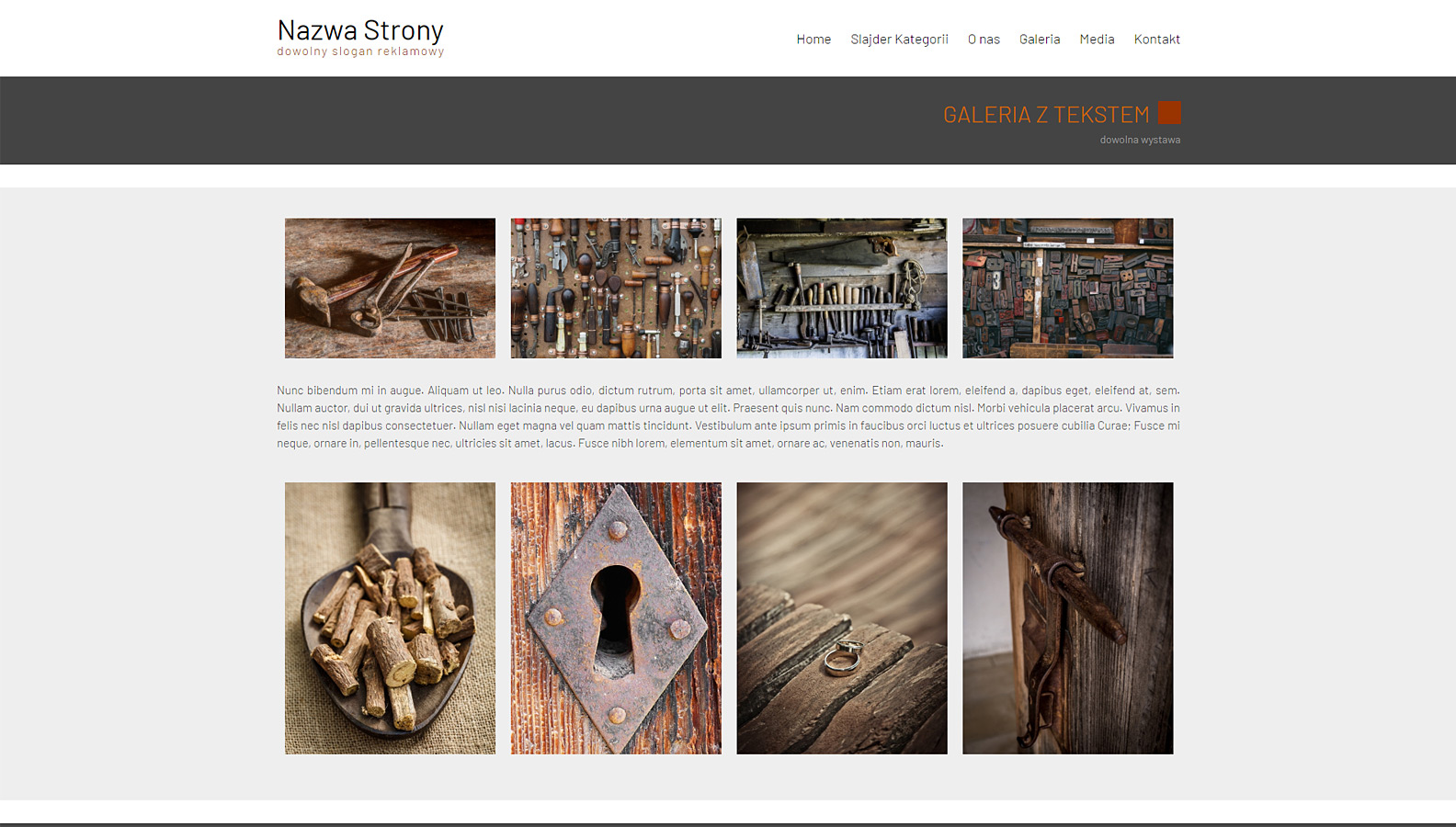Screen dimensions: 1456x827
Task: Click the Nazwa Strony site logo
Action: point(360,30)
